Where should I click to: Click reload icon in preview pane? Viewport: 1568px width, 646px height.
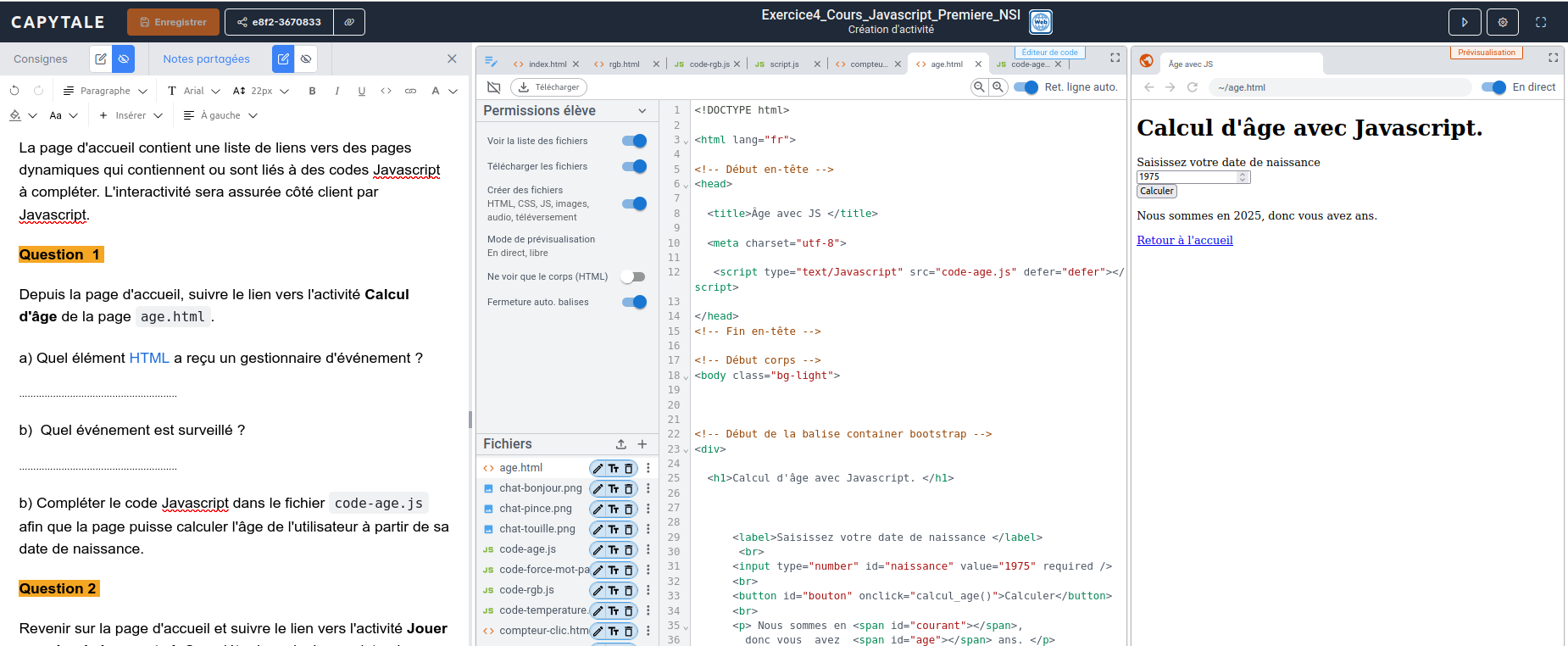(1193, 87)
